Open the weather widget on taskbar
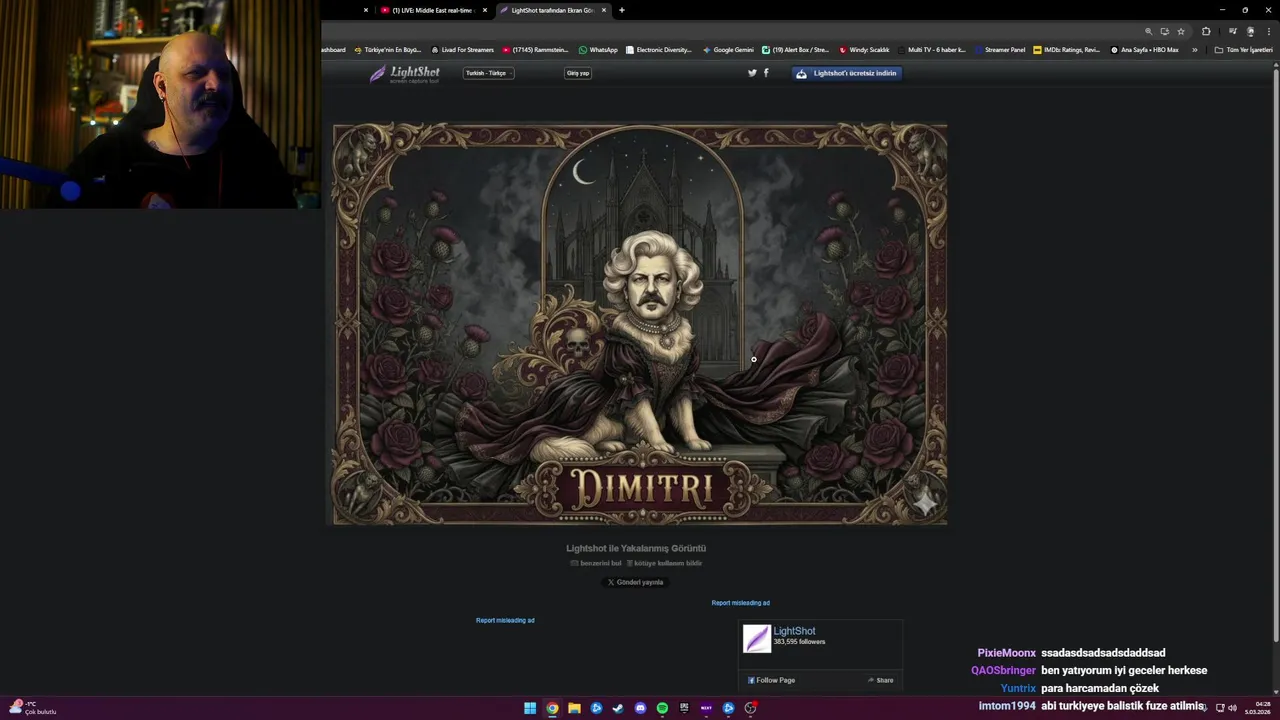The image size is (1280, 720). pyautogui.click(x=32, y=707)
